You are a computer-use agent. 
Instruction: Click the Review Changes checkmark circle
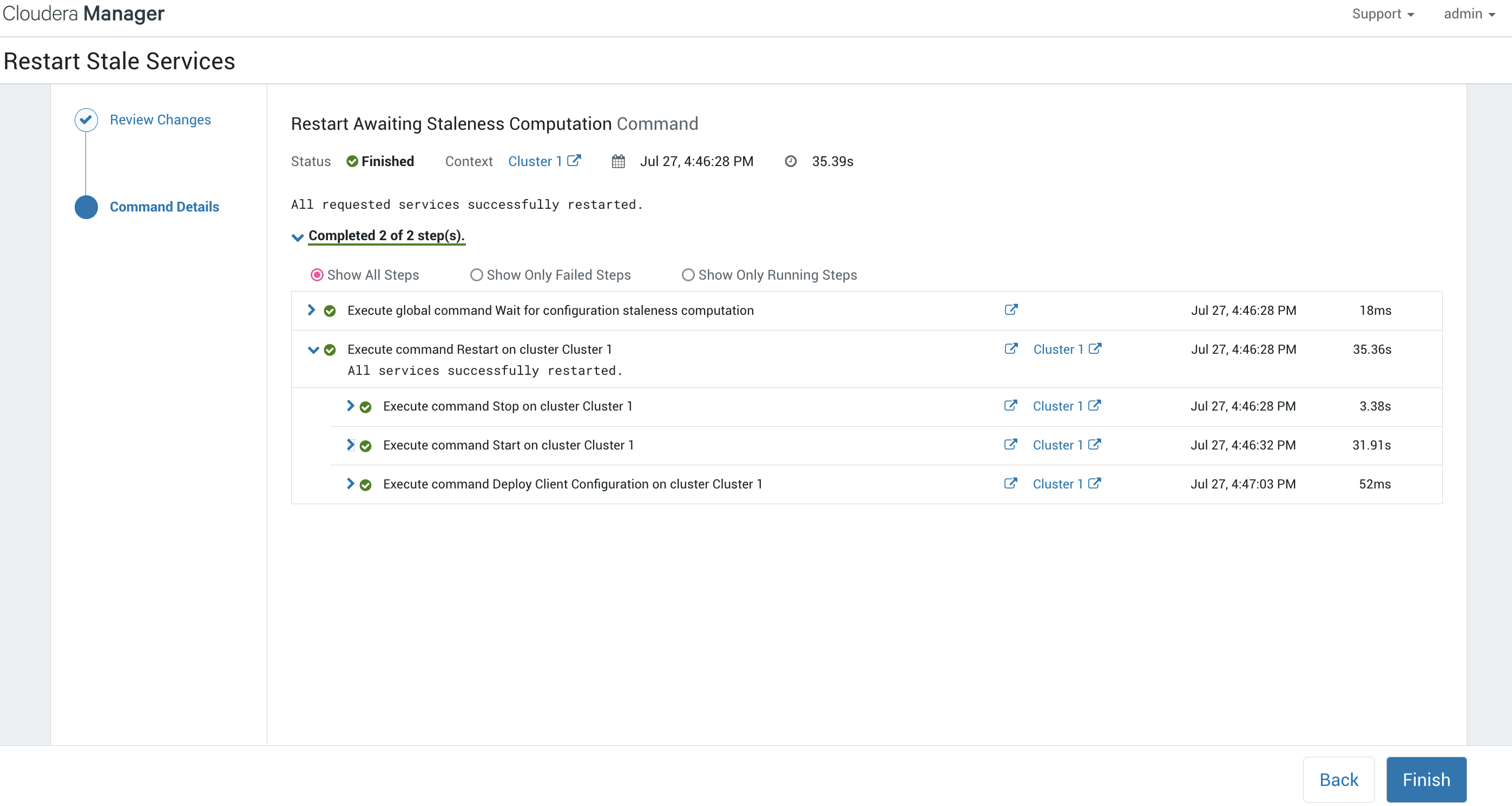click(x=86, y=120)
